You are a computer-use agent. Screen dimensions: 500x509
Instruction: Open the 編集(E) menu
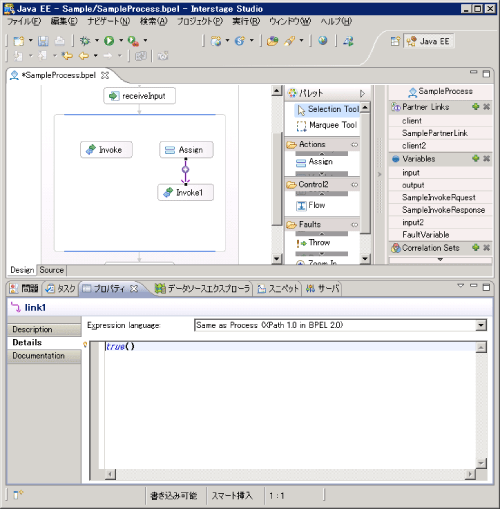64,22
